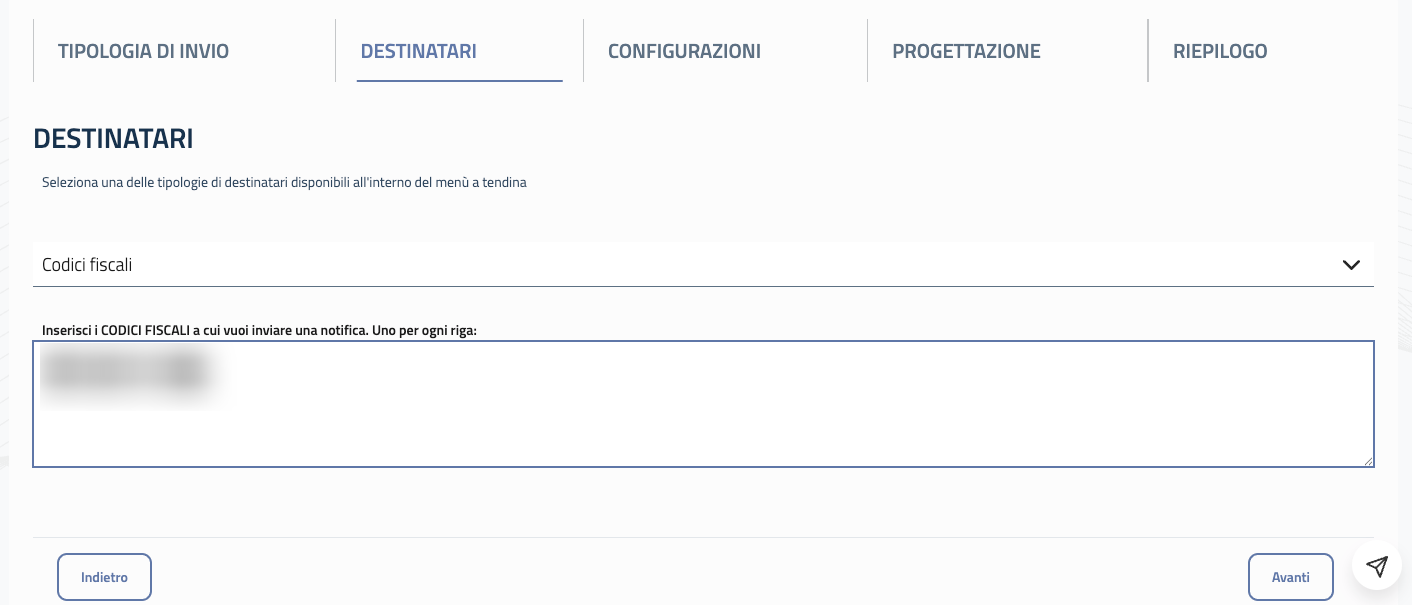
Task: Select the floating send action button bottom right
Action: [1377, 566]
